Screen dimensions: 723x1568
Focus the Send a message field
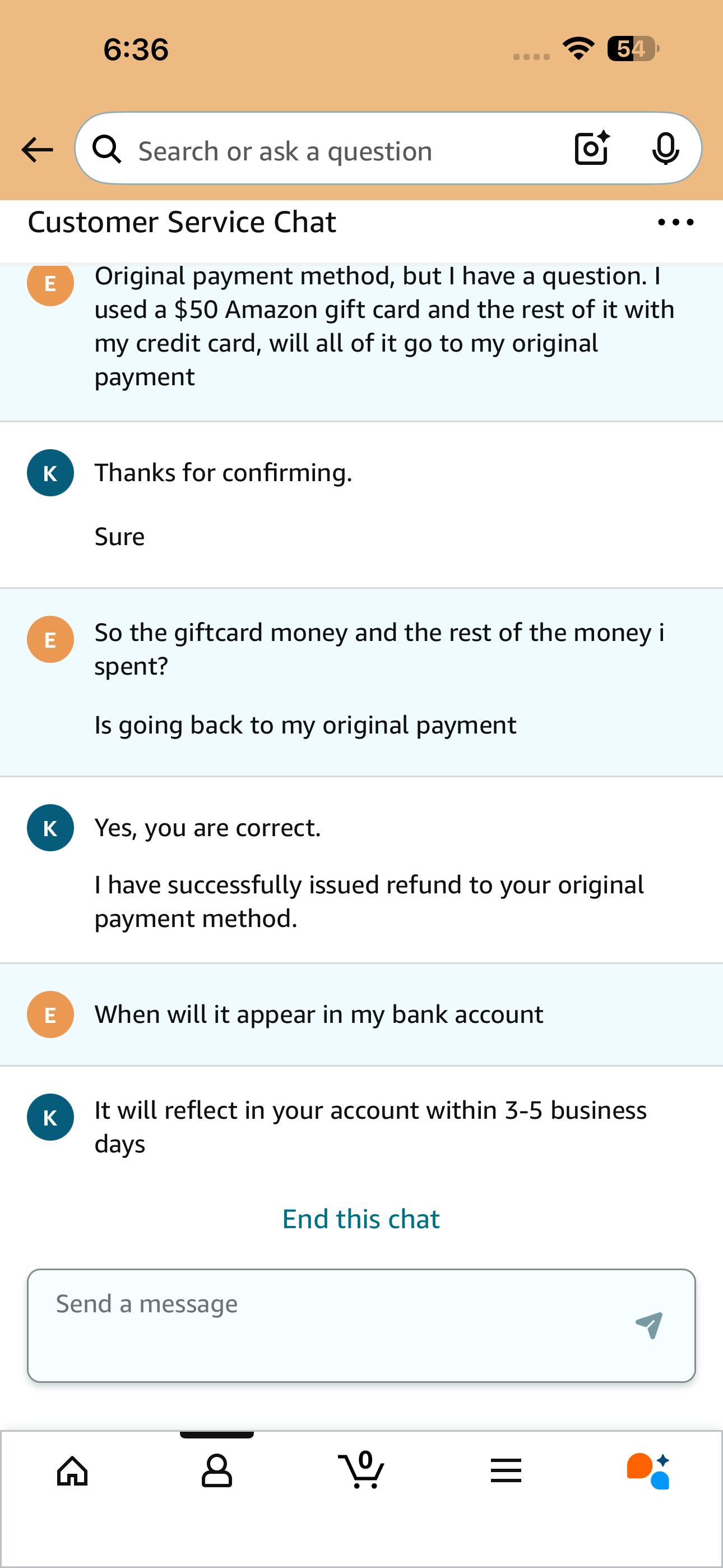pos(328,1325)
